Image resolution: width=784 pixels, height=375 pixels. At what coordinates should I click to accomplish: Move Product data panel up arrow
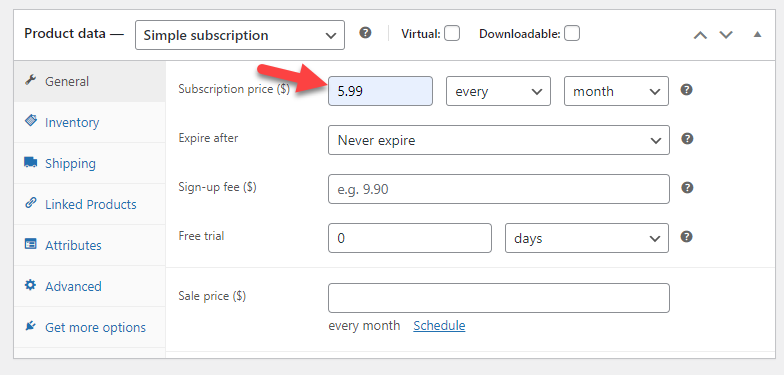700,35
